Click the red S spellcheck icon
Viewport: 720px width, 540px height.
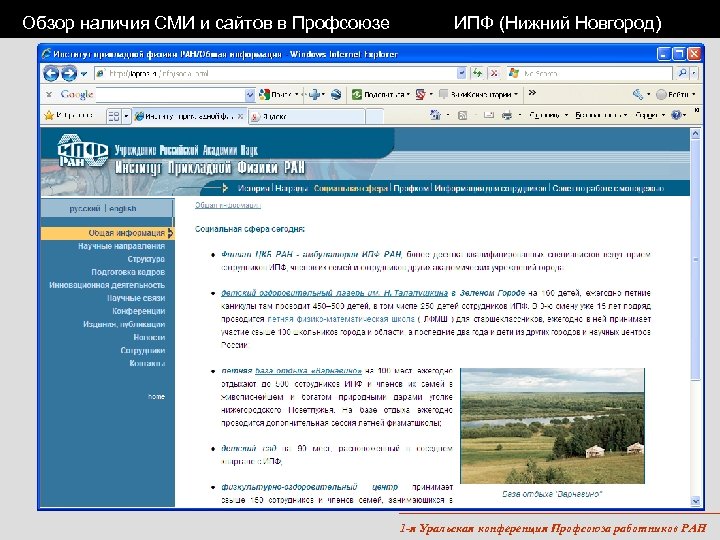coord(420,95)
